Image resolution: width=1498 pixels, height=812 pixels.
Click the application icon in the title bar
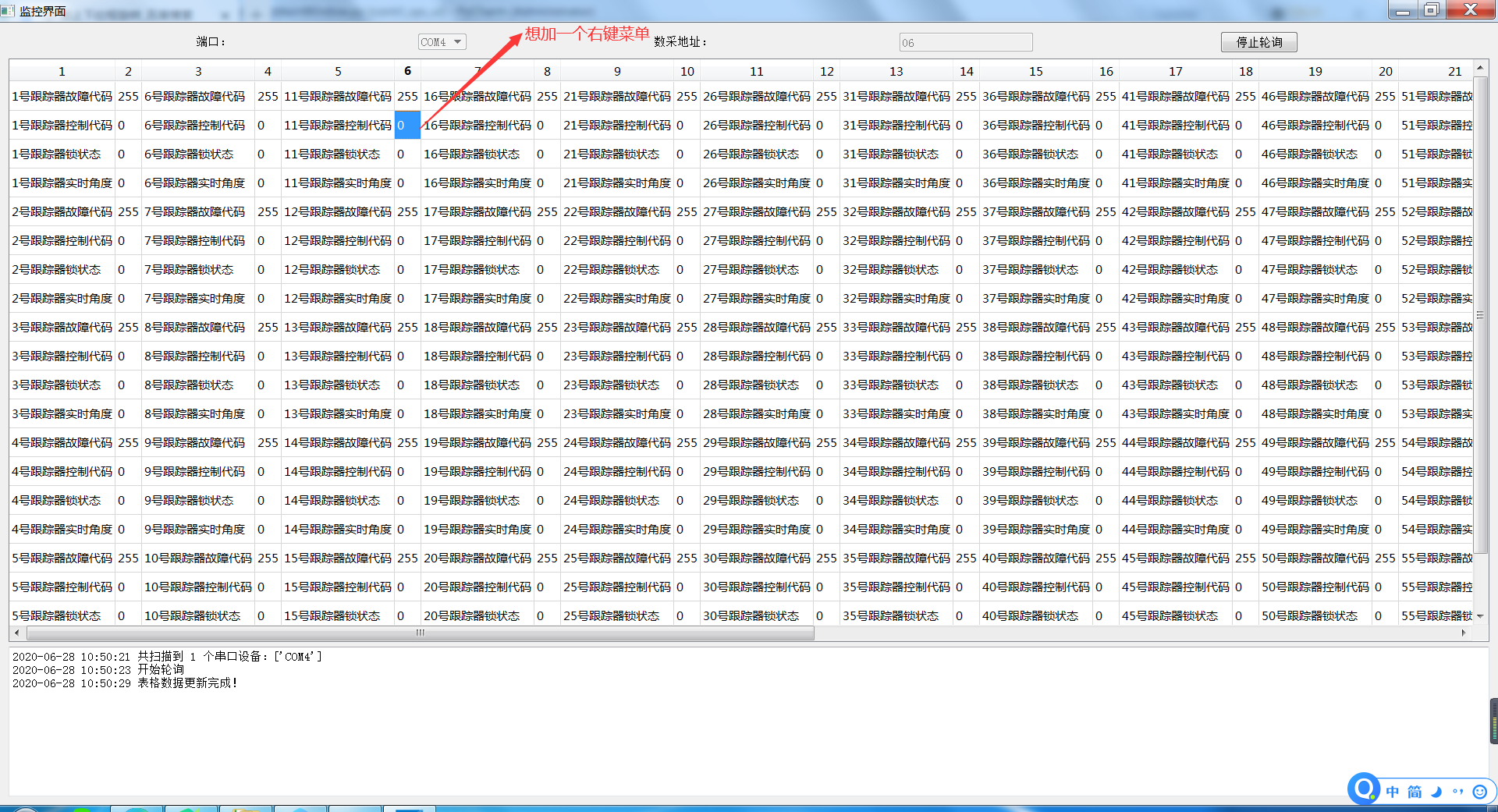tap(8, 11)
